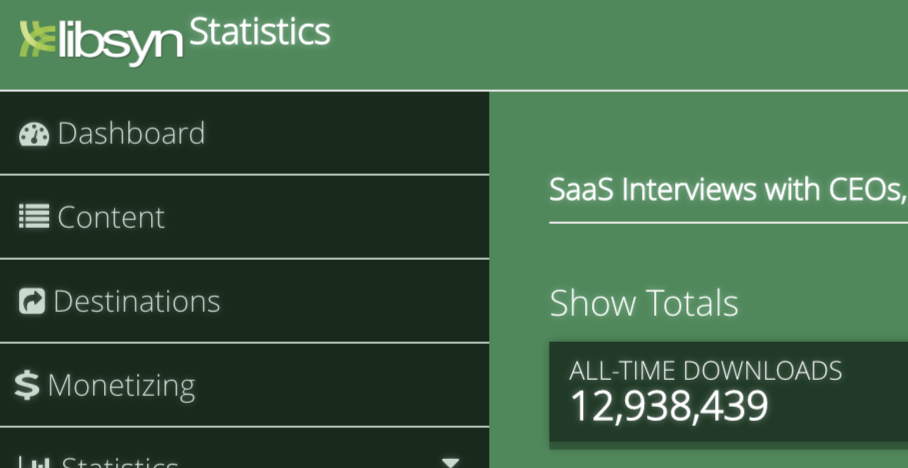Click the SaaS Interviews with CEOs show title
The width and height of the screenshot is (908, 468).
pos(727,189)
